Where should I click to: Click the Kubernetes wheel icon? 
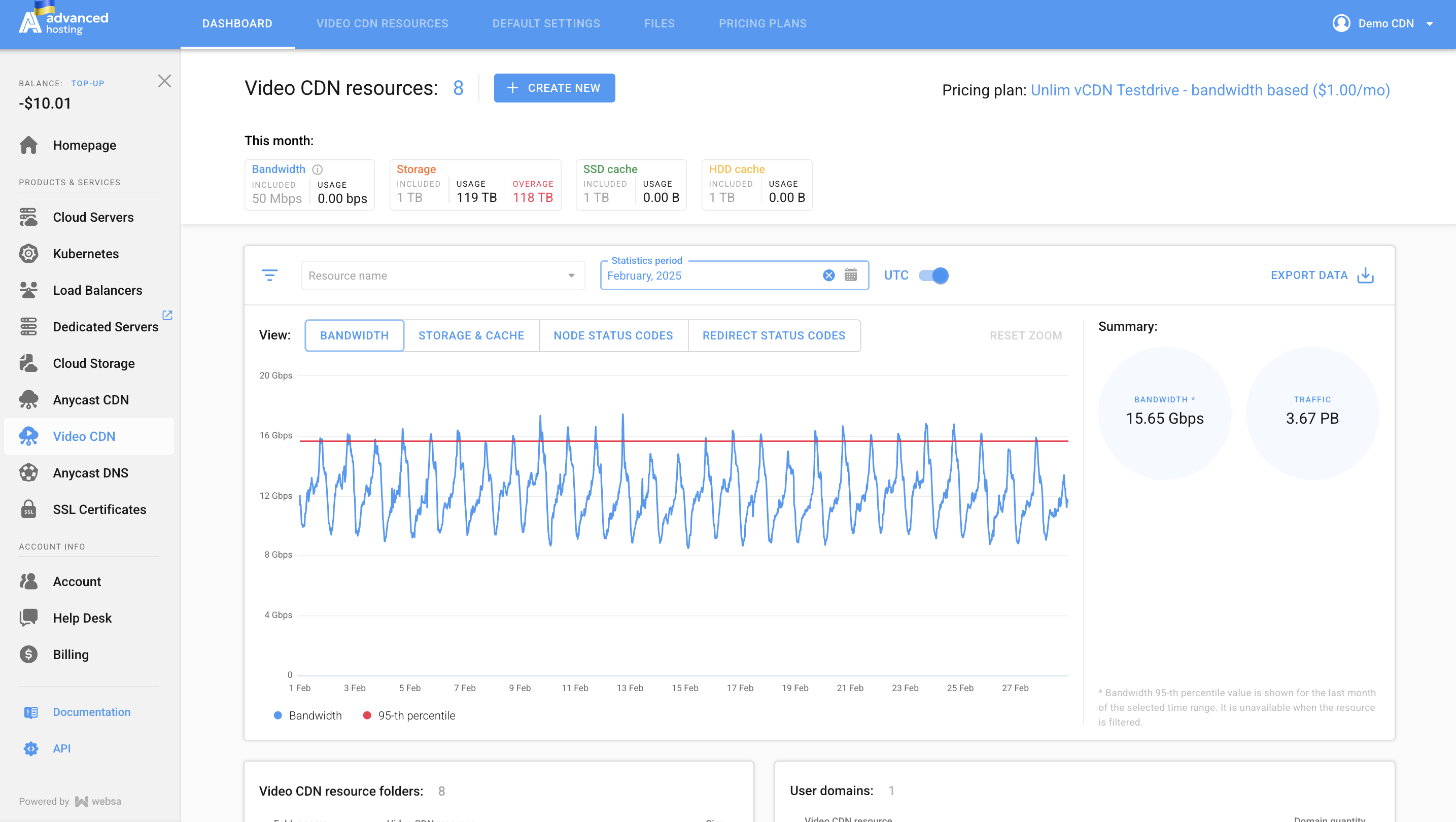28,254
